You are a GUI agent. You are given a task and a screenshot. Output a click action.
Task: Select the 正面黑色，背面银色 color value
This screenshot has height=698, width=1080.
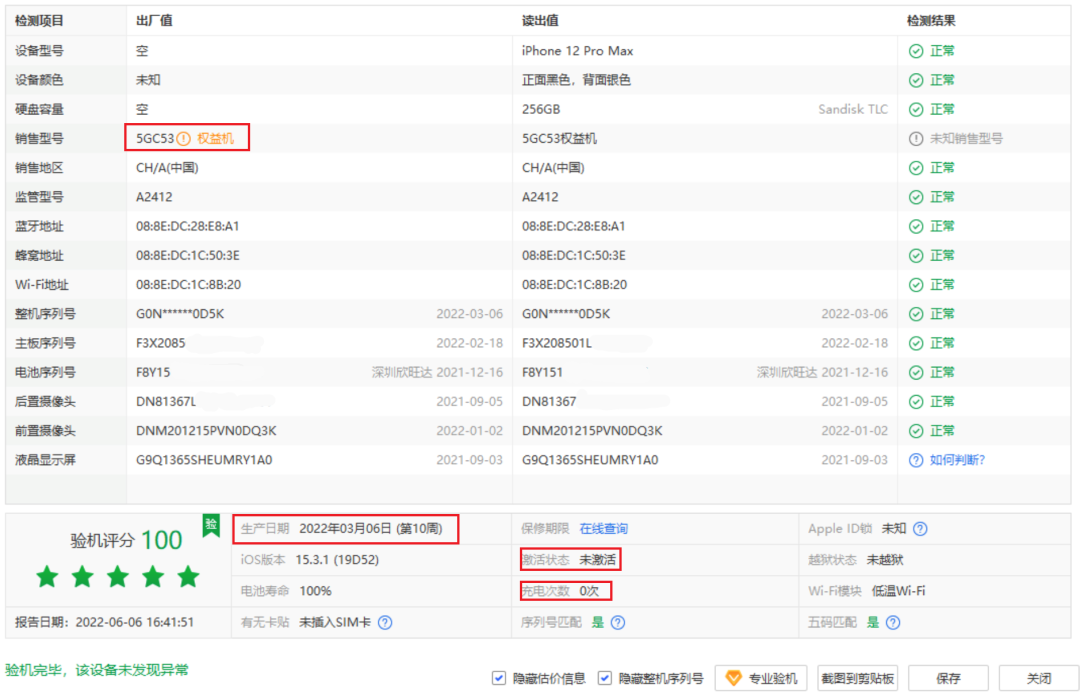pyautogui.click(x=576, y=80)
